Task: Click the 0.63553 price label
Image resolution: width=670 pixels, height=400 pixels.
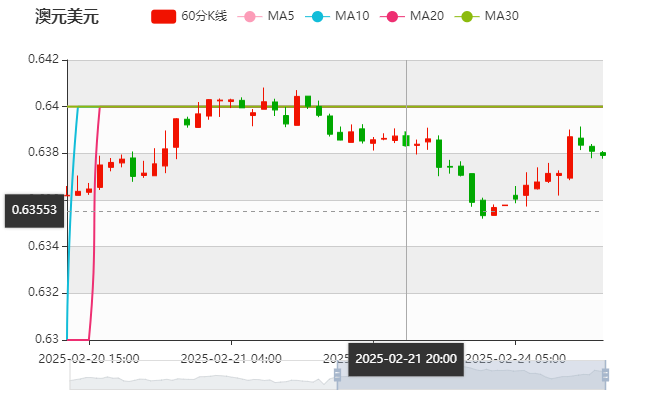Action: 34,210
